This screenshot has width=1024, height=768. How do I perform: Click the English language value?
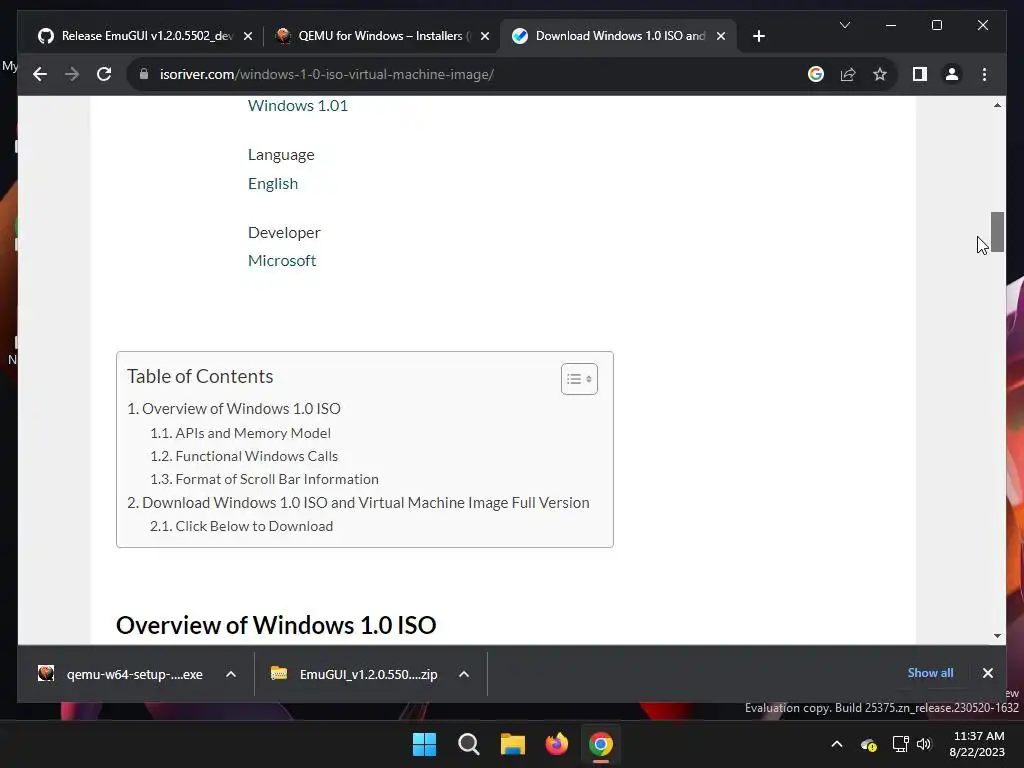tap(273, 184)
